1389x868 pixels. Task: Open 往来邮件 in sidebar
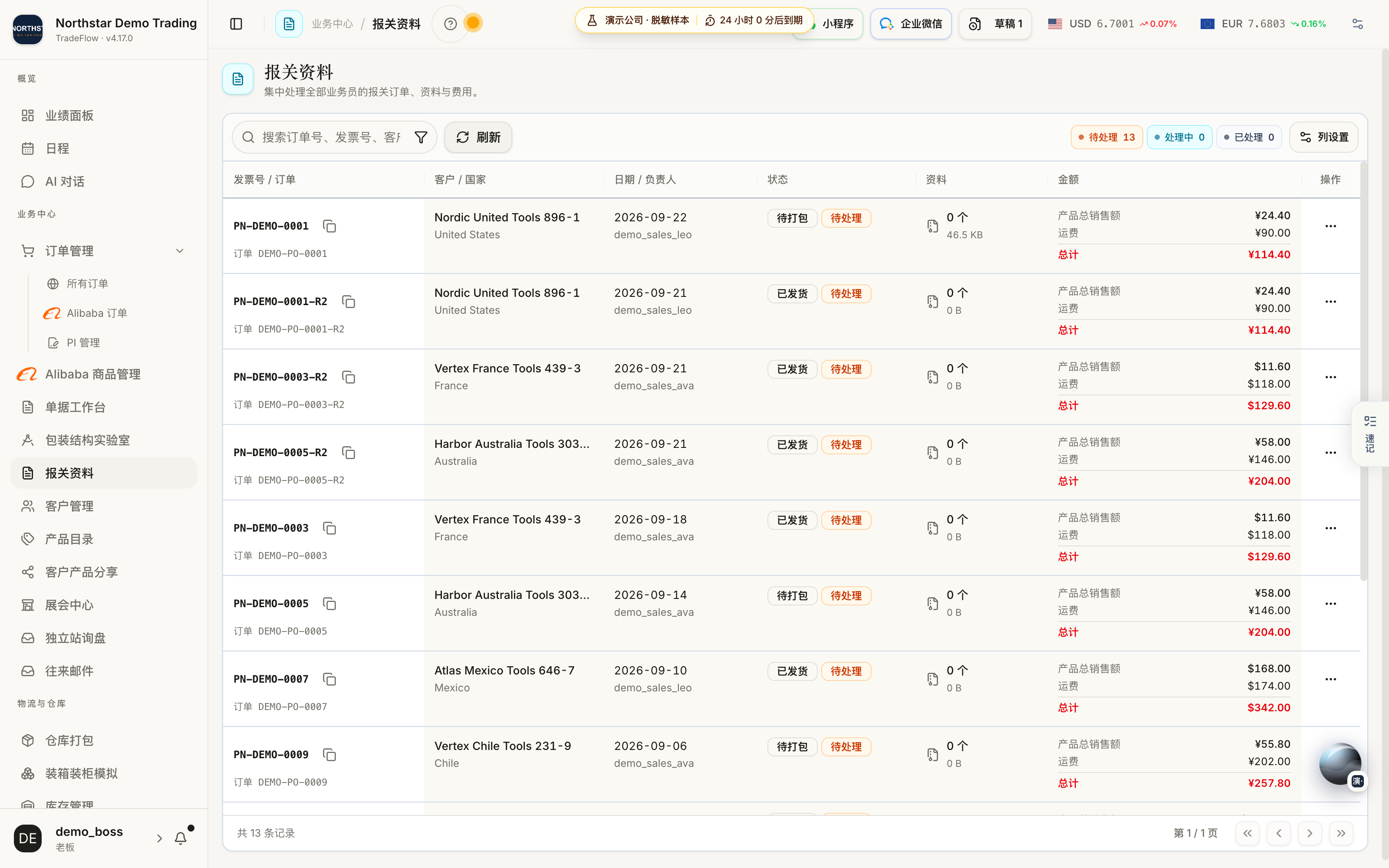point(103,671)
